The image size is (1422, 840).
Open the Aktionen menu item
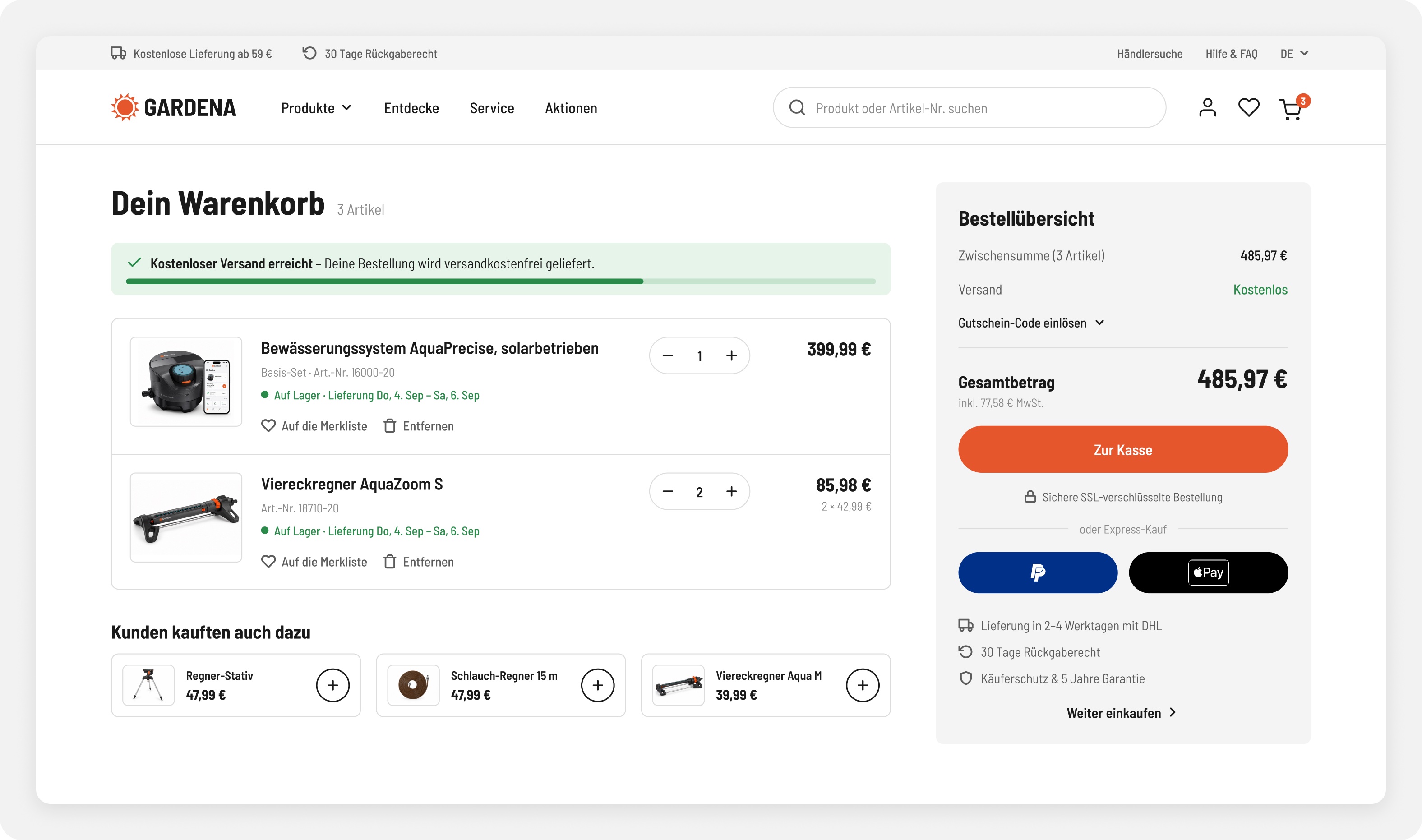tap(571, 108)
